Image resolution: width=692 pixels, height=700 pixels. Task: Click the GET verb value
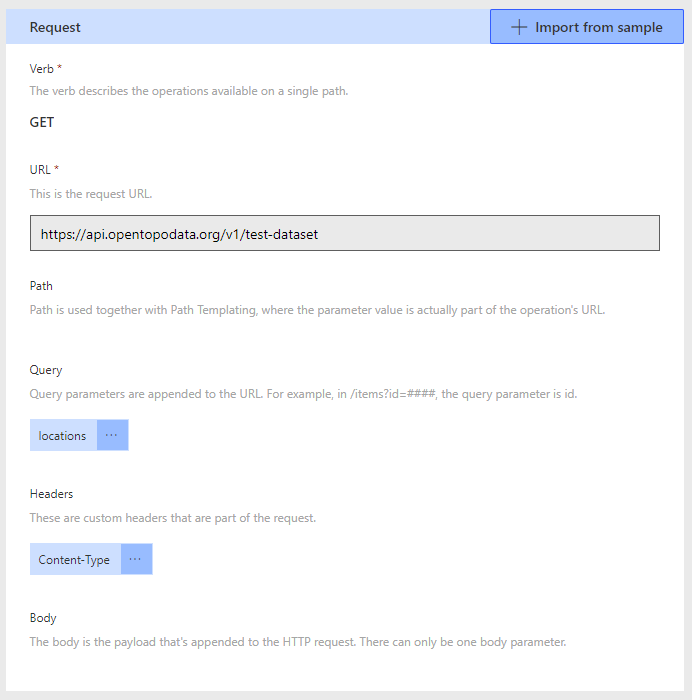point(42,123)
